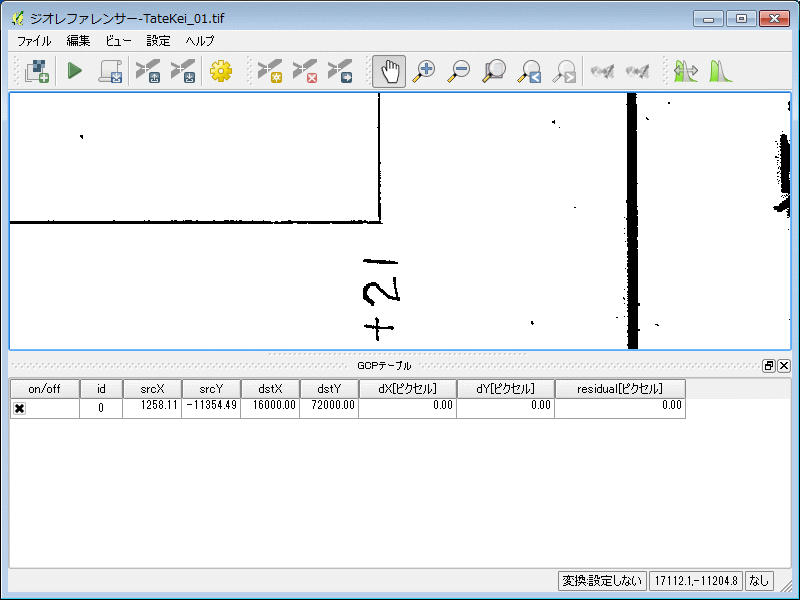Image resolution: width=800 pixels, height=600 pixels.
Task: Select the Add Point tool
Action: (270, 71)
